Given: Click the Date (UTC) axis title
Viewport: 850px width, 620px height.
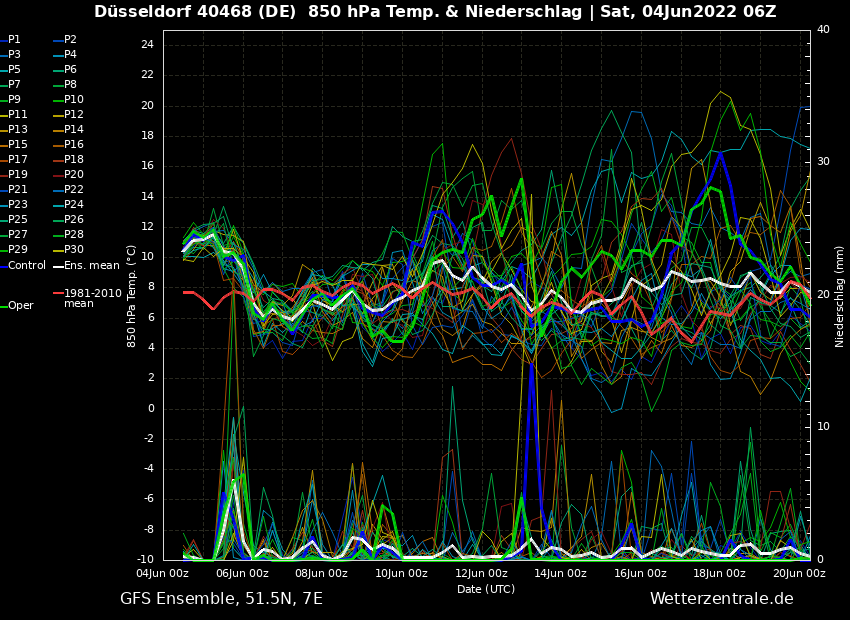Looking at the screenshot, I should pyautogui.click(x=486, y=589).
